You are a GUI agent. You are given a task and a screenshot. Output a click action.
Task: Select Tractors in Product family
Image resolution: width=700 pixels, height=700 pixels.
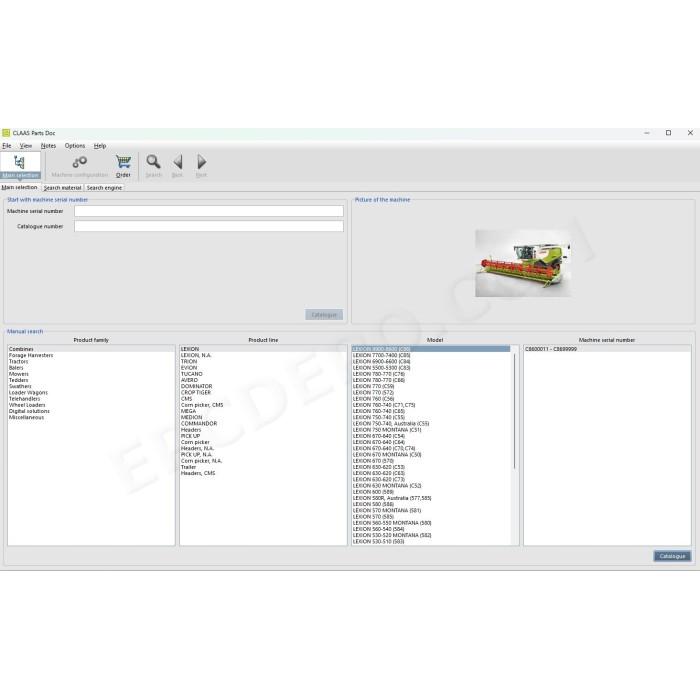pyautogui.click(x=91, y=362)
